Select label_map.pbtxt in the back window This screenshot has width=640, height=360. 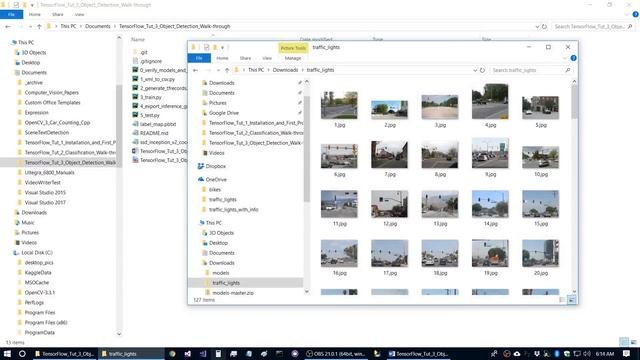point(158,124)
